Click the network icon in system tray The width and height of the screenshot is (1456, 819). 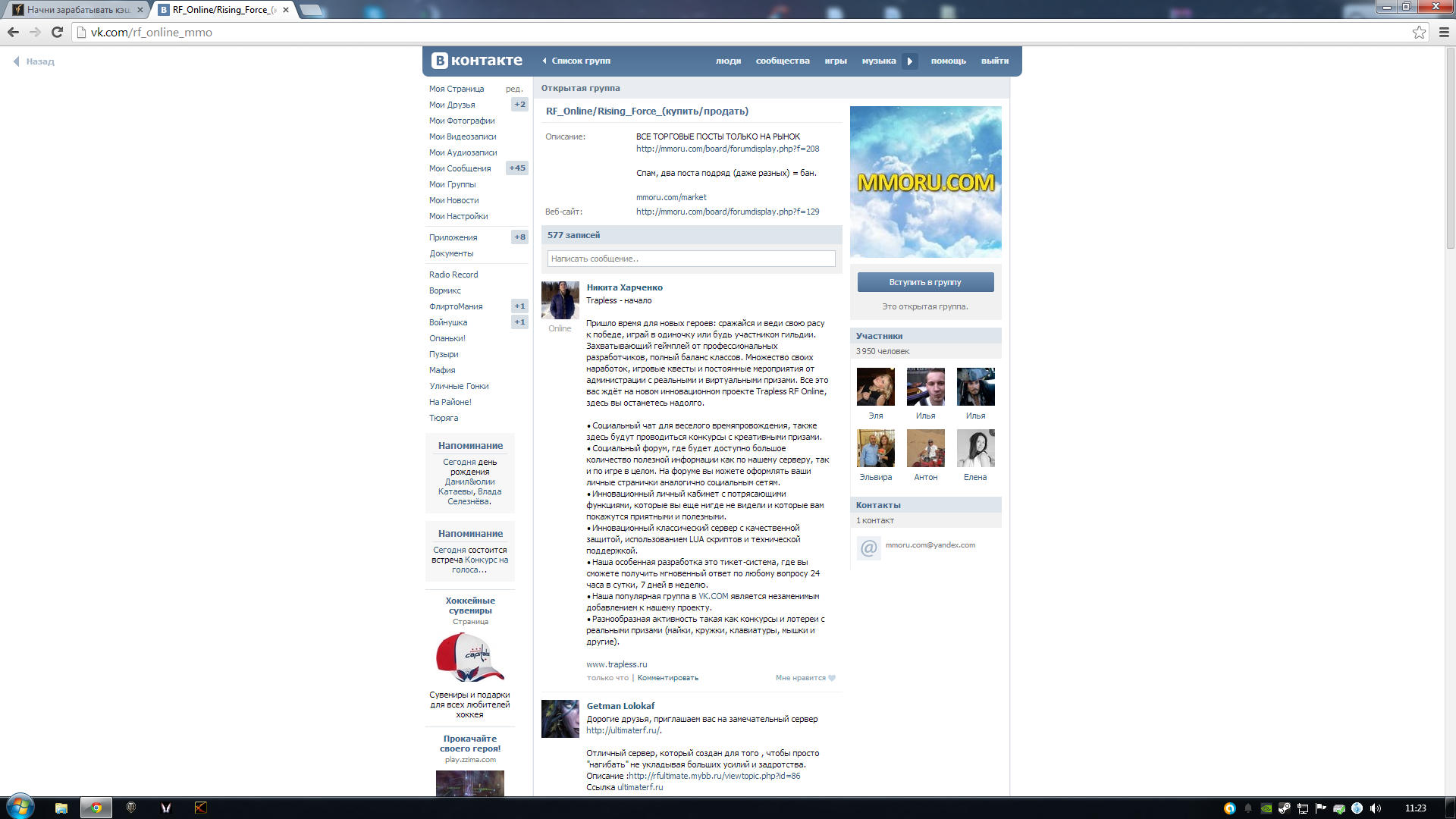(1303, 808)
